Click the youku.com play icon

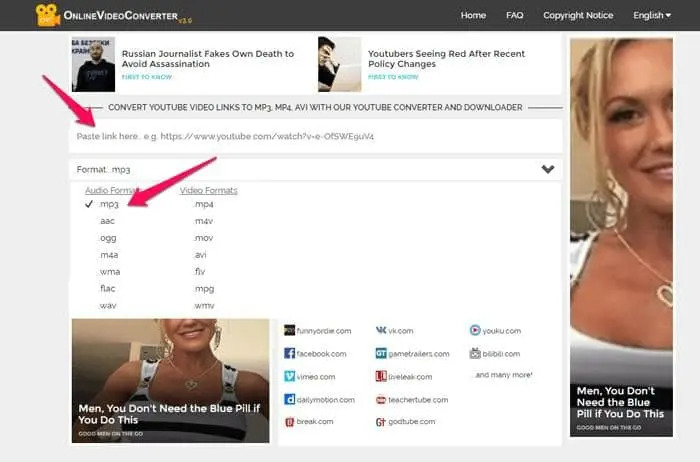pyautogui.click(x=475, y=330)
